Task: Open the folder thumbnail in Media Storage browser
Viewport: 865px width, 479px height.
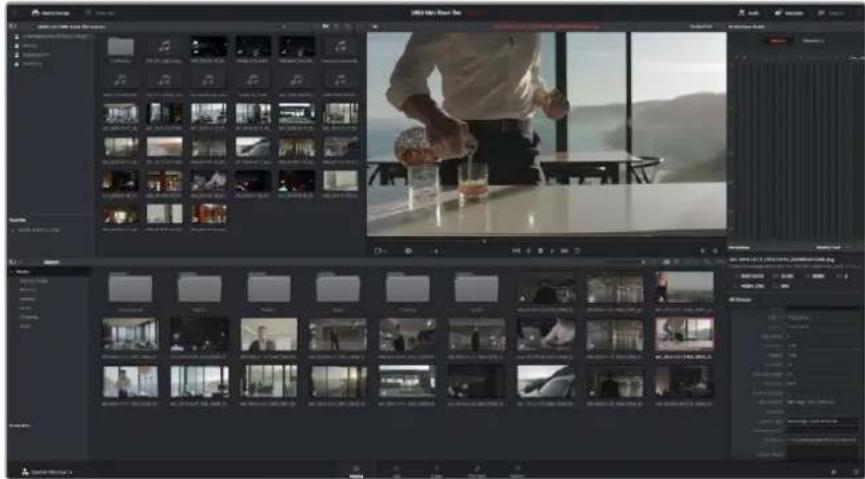Action: (120, 47)
